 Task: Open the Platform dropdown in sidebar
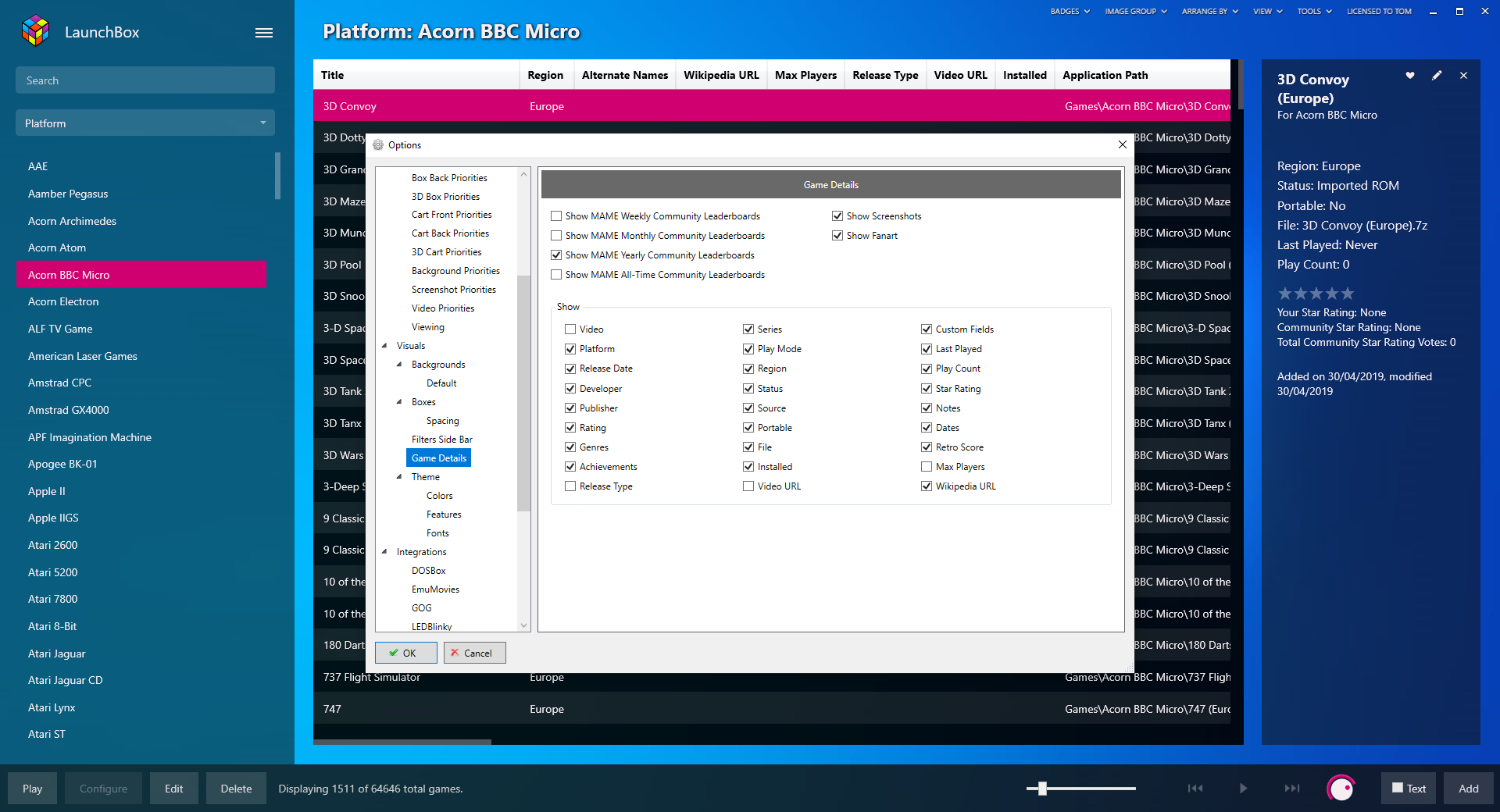[145, 123]
